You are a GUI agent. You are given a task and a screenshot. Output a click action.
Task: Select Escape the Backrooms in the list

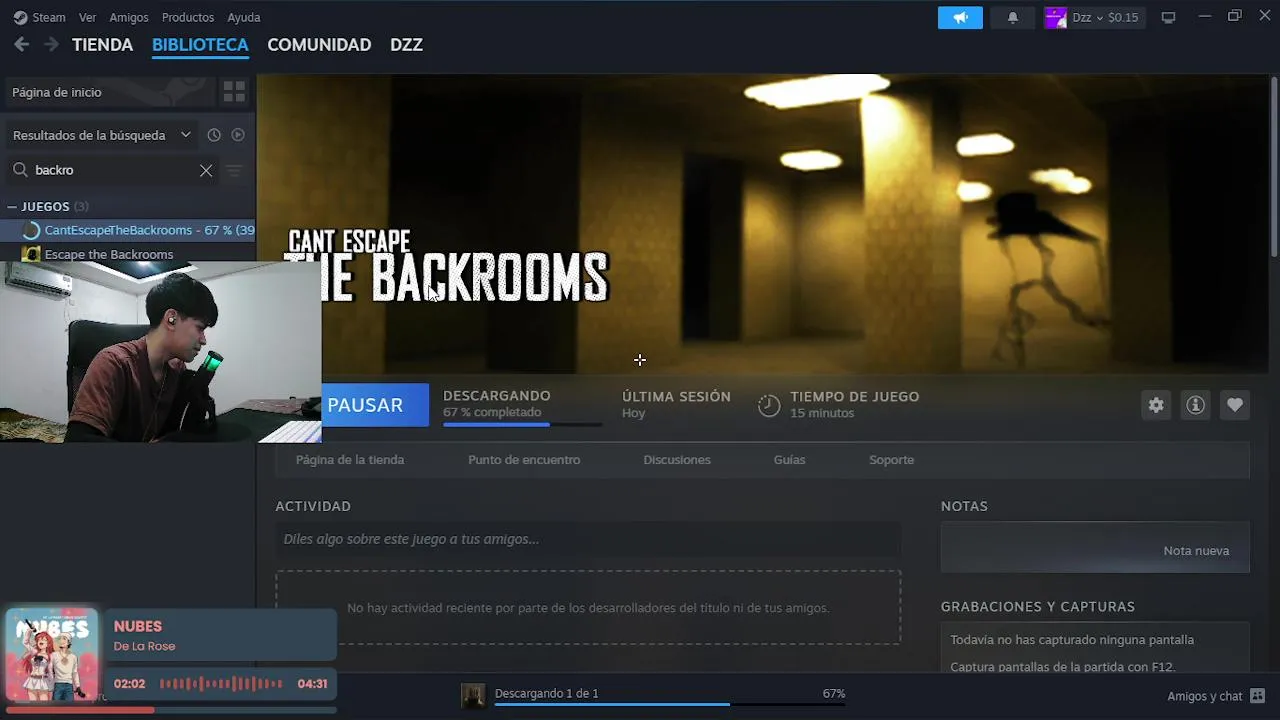[x=109, y=254]
